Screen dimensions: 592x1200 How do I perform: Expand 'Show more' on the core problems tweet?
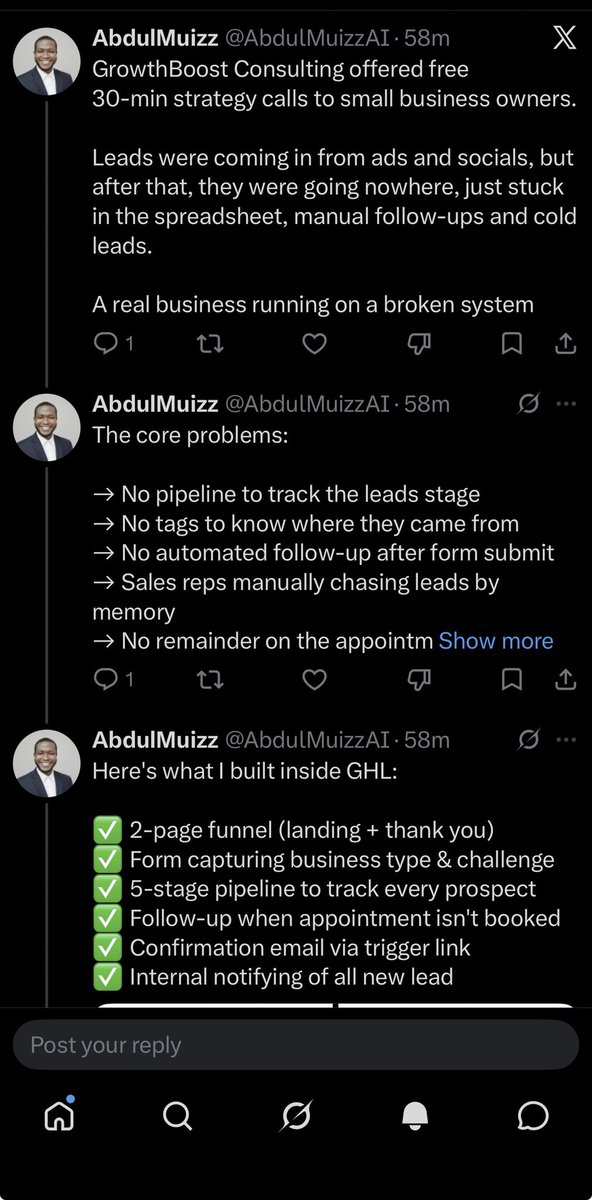pos(496,641)
